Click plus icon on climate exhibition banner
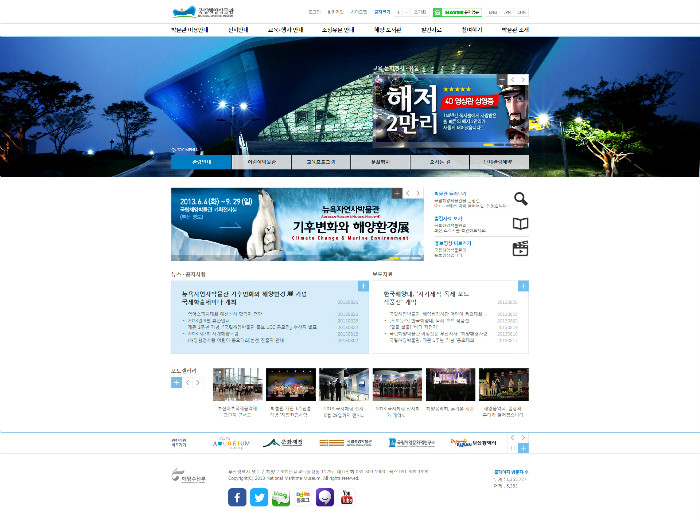 pyautogui.click(x=397, y=193)
